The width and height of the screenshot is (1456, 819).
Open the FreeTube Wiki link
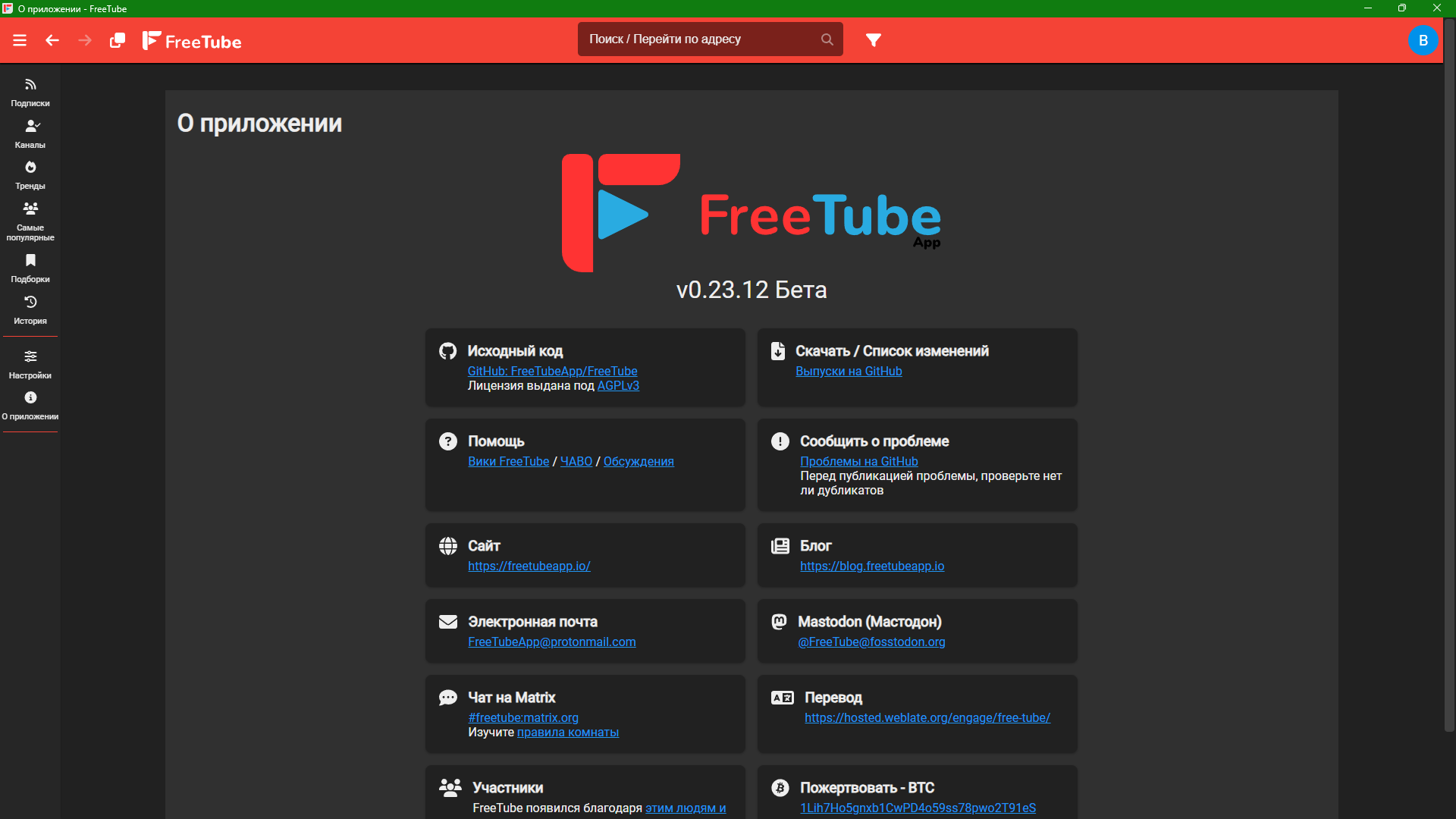click(x=508, y=461)
